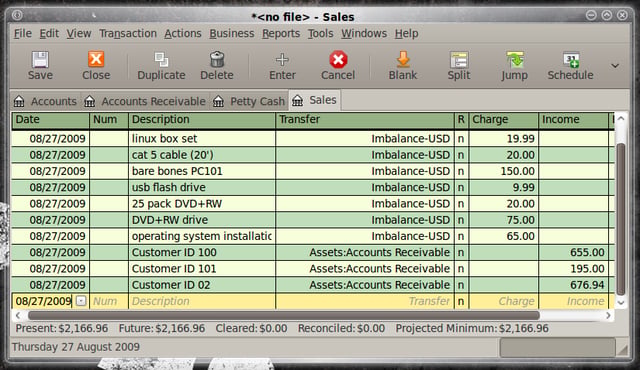This screenshot has width=640, height=370.
Task: Select the 'linux box set' description cell
Action: (x=202, y=139)
